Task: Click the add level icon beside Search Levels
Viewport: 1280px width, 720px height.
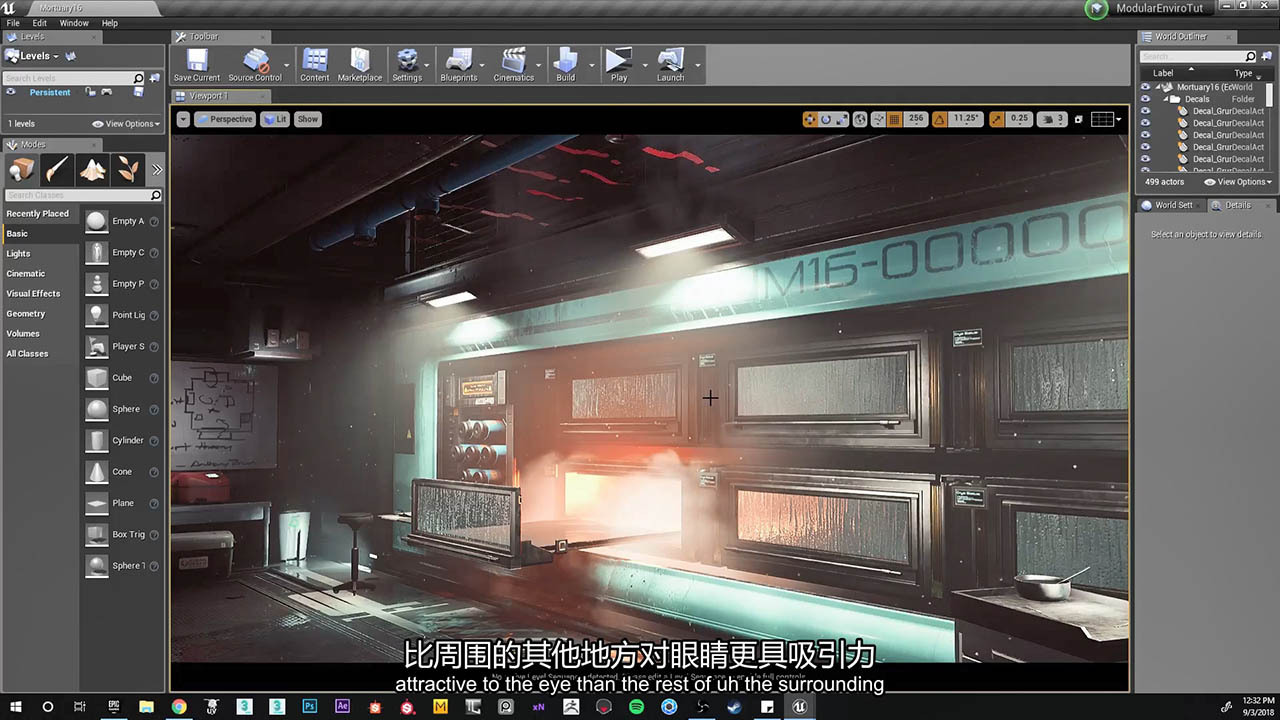Action: pyautogui.click(x=154, y=78)
